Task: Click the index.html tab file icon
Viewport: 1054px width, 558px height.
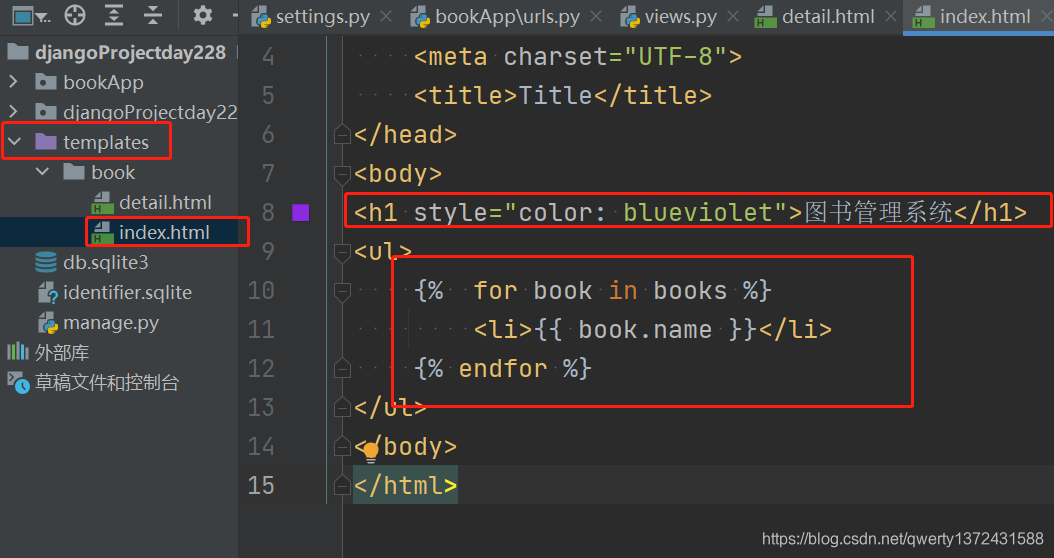Action: click(x=923, y=17)
